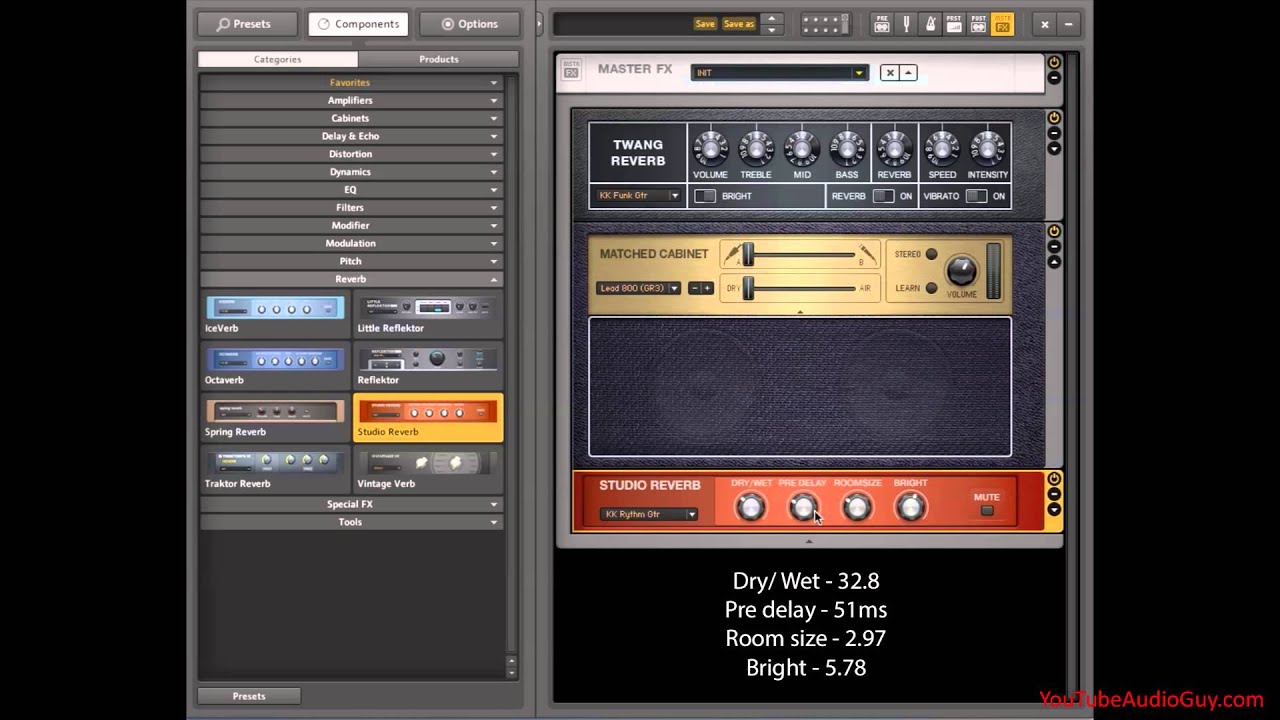Expand the Special FX category

[350, 504]
